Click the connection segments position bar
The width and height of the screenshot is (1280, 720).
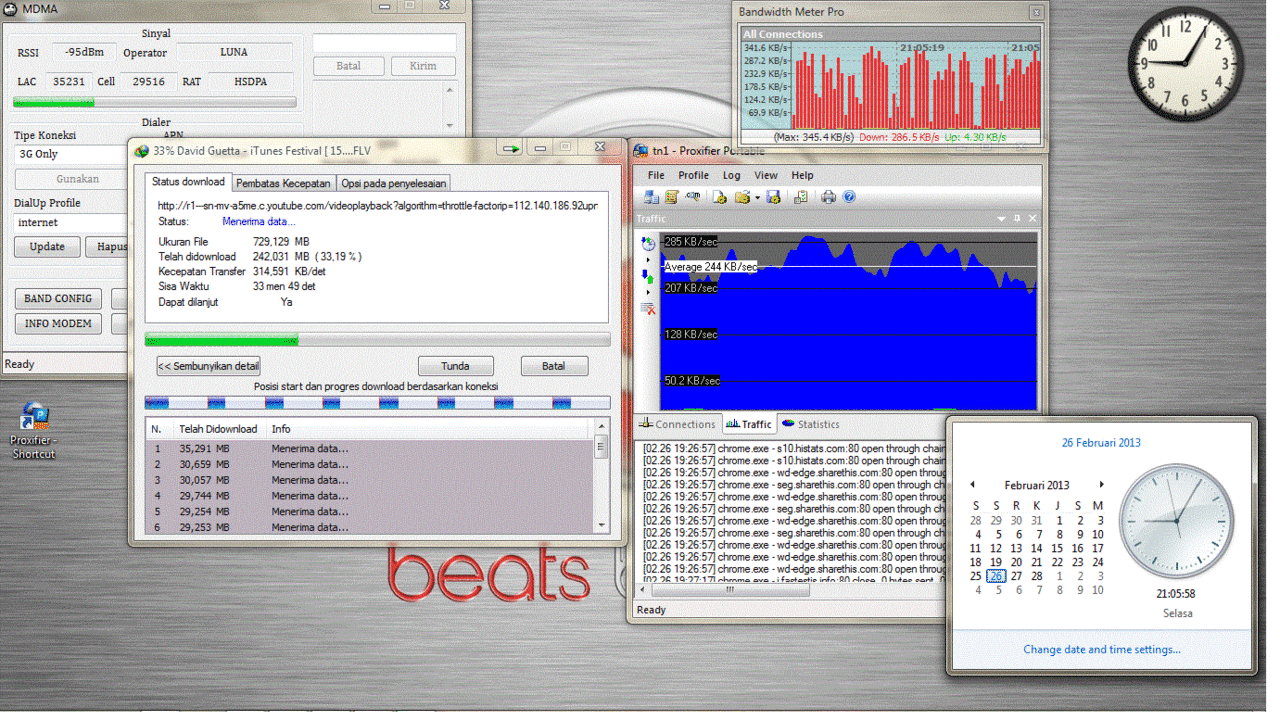click(377, 403)
